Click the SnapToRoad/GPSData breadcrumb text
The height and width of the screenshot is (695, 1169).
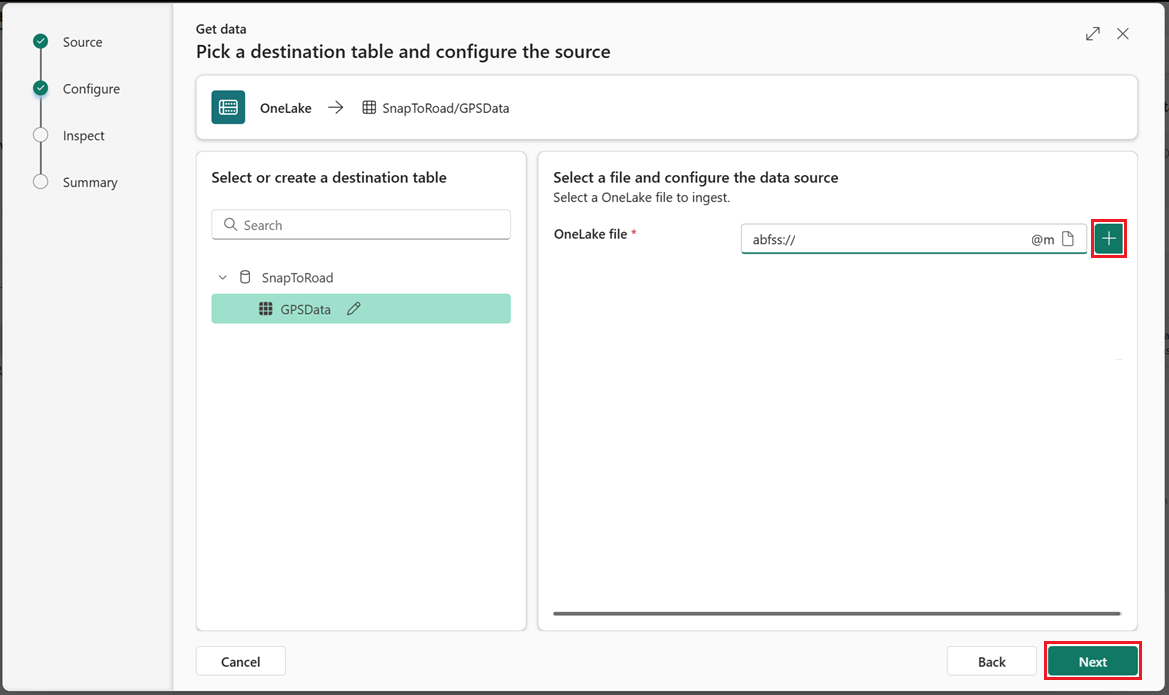click(x=446, y=108)
